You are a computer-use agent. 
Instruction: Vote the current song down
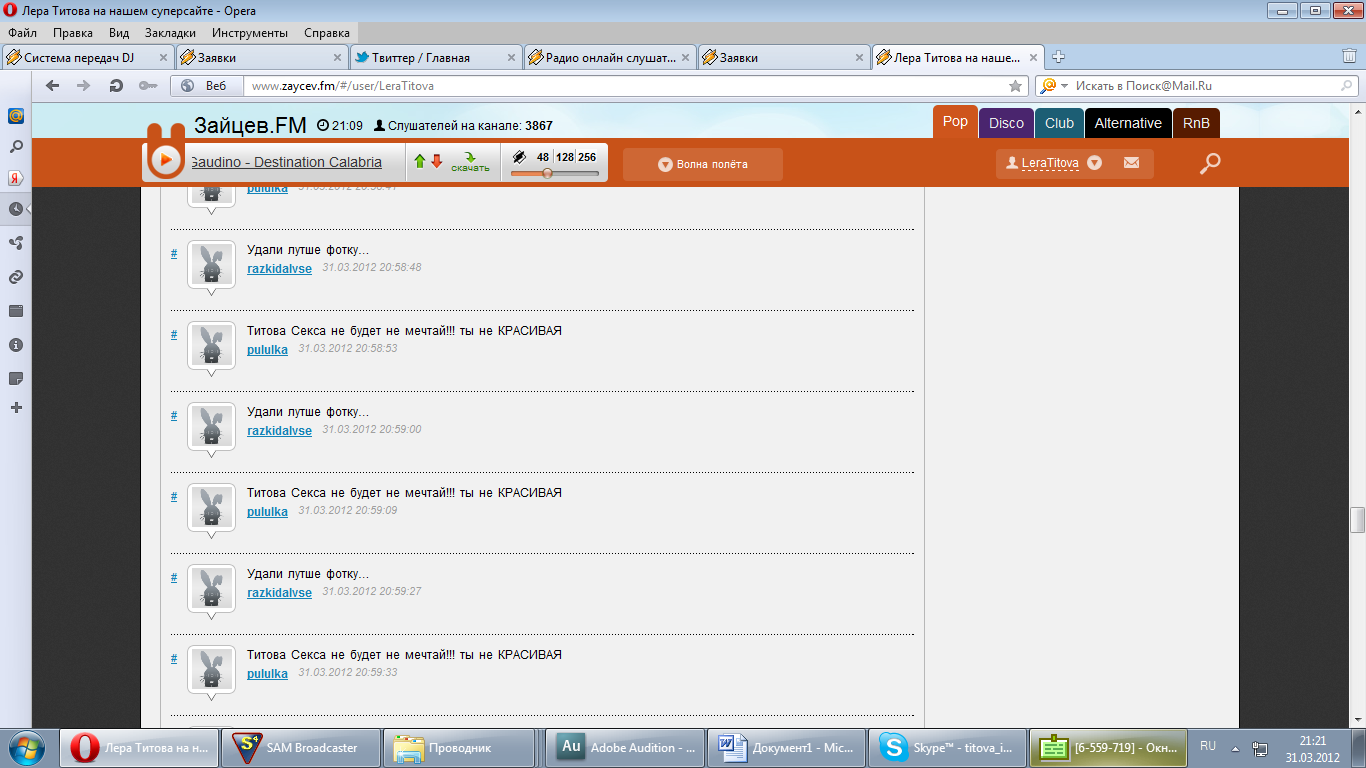[x=437, y=160]
